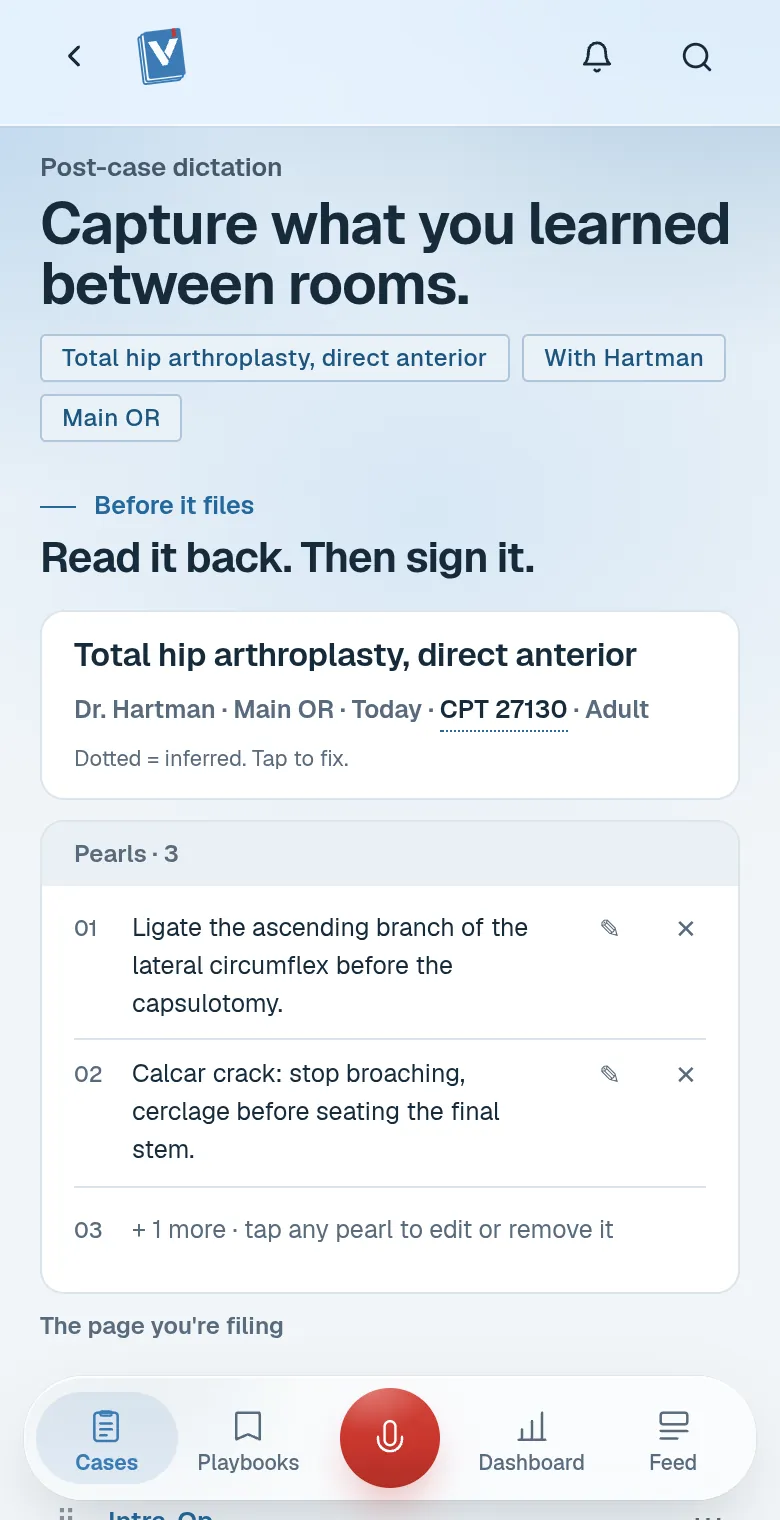
Task: Edit pearl 01 with the pencil icon
Action: pyautogui.click(x=609, y=928)
